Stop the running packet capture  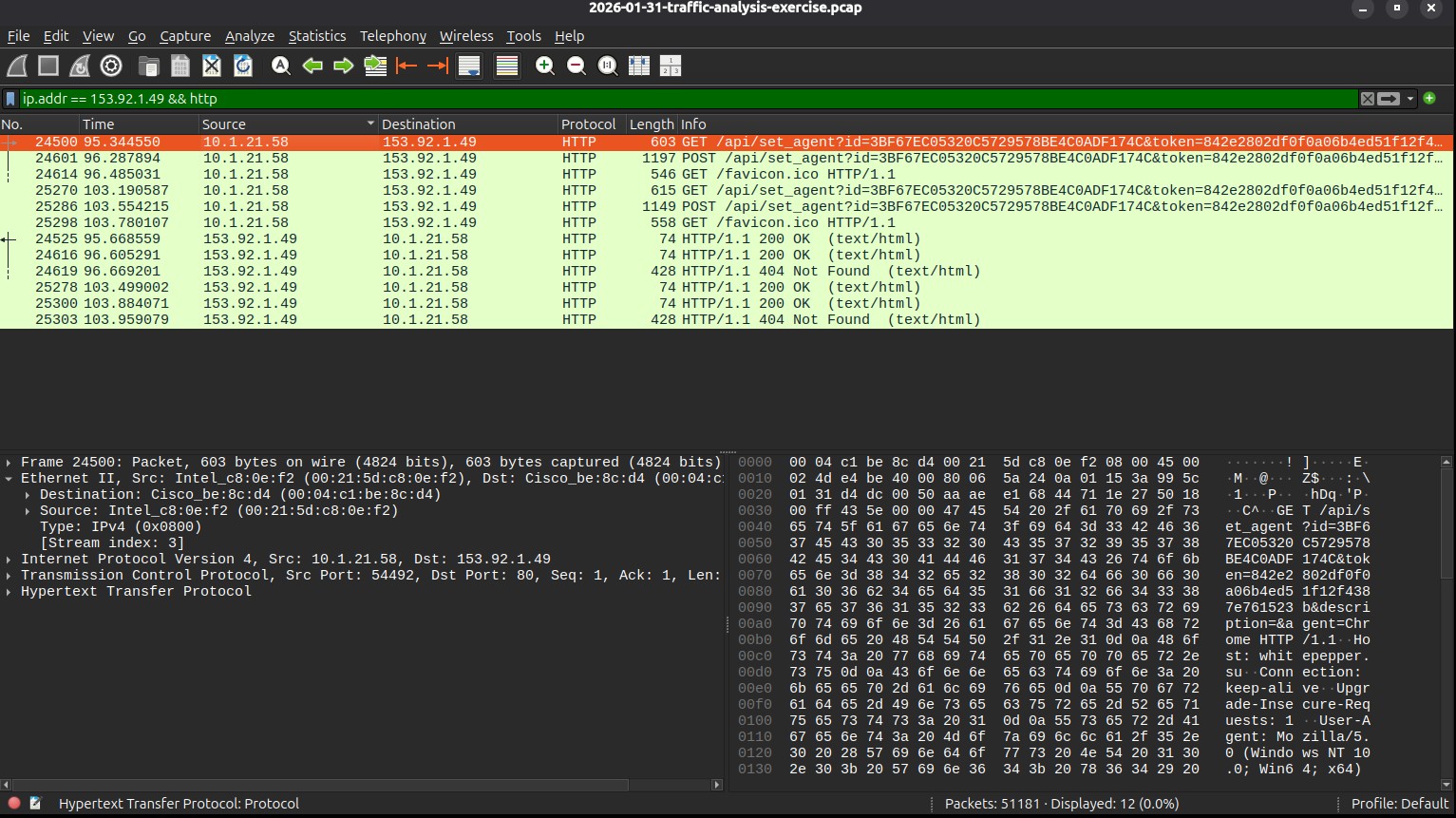pos(48,66)
